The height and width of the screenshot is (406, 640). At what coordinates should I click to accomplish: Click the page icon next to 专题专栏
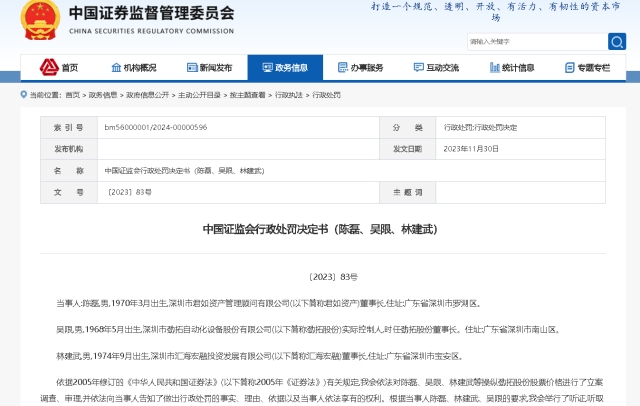[x=570, y=68]
